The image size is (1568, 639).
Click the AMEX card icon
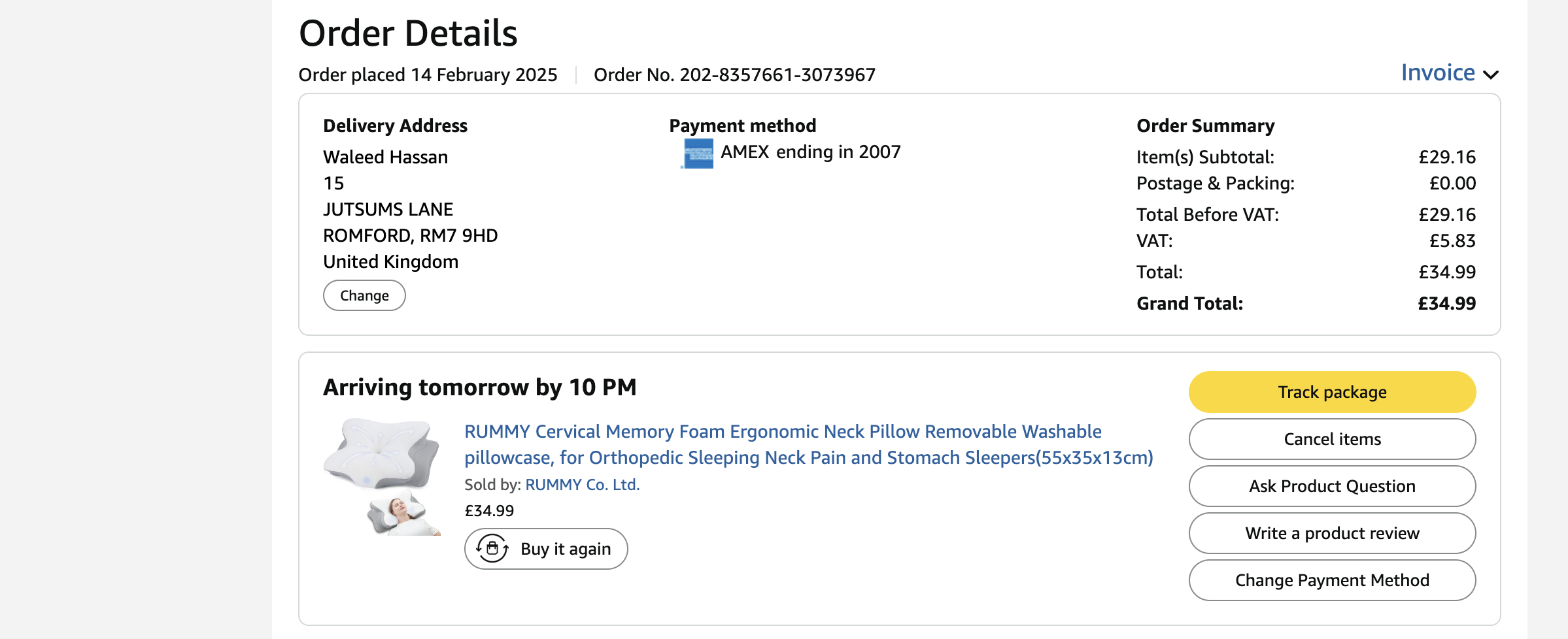coord(698,154)
